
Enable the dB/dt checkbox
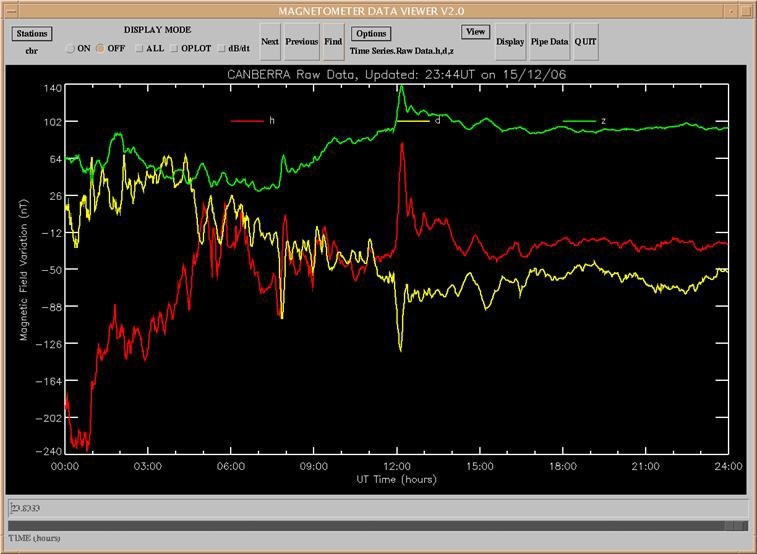pos(222,48)
